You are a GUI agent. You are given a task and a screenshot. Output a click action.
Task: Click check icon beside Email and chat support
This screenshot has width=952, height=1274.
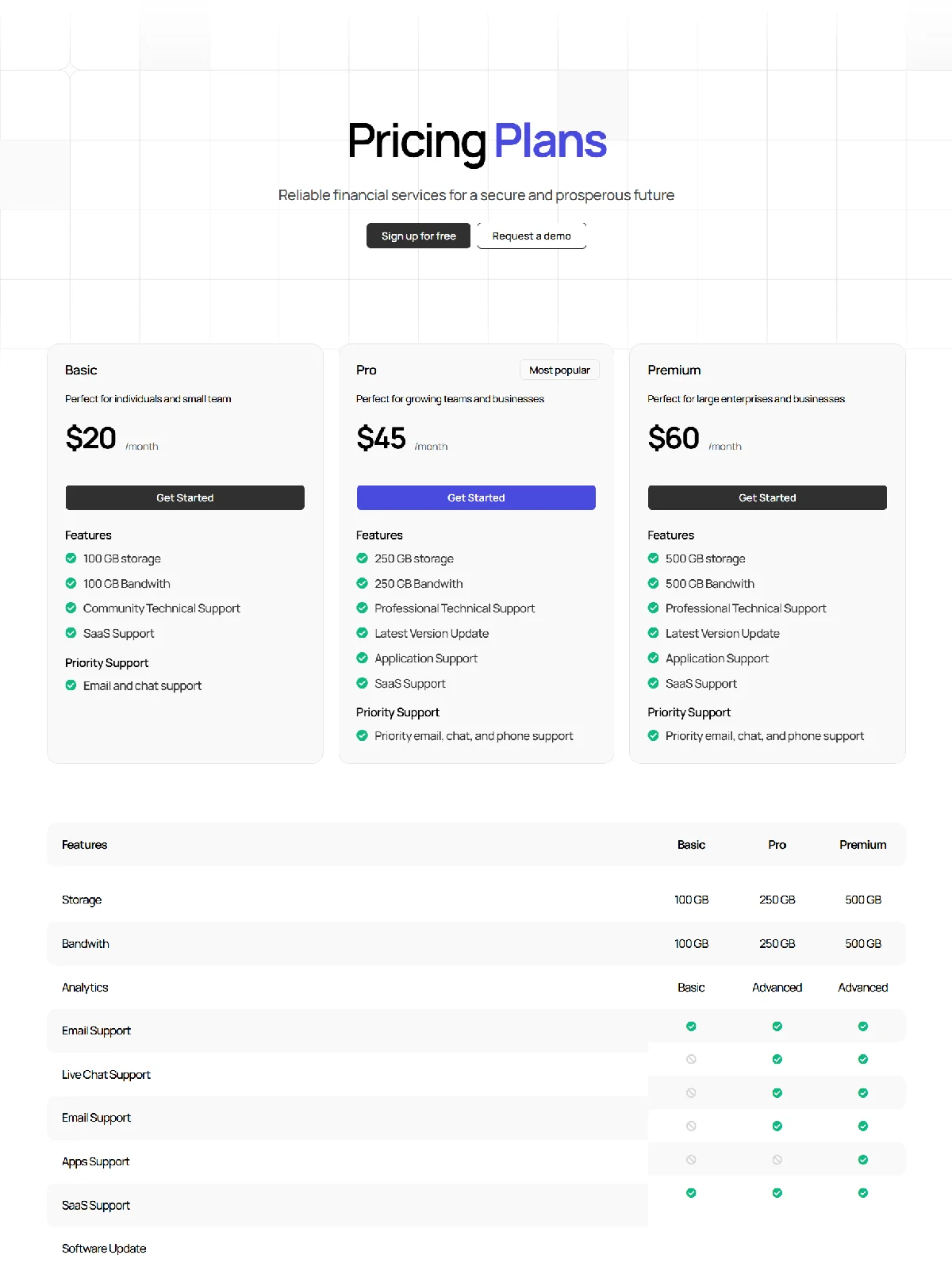(x=71, y=685)
